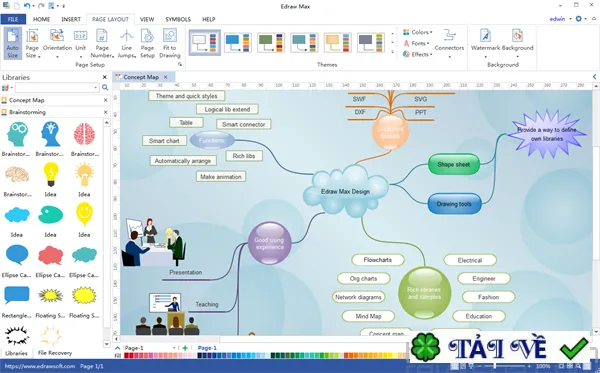
Task: Apply the gray-purple theme thumbnail
Action: pyautogui.click(x=371, y=42)
